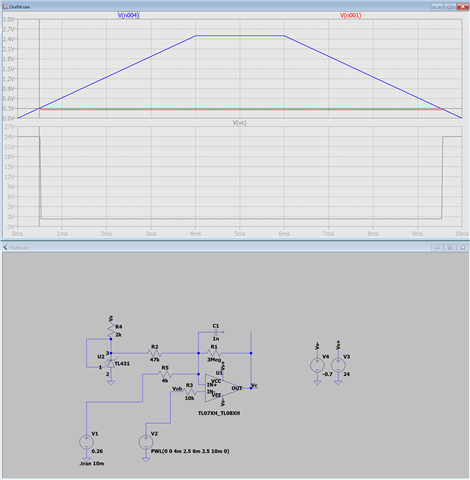
Task: Select the C1 capacitor symbol
Action: (x=216, y=332)
